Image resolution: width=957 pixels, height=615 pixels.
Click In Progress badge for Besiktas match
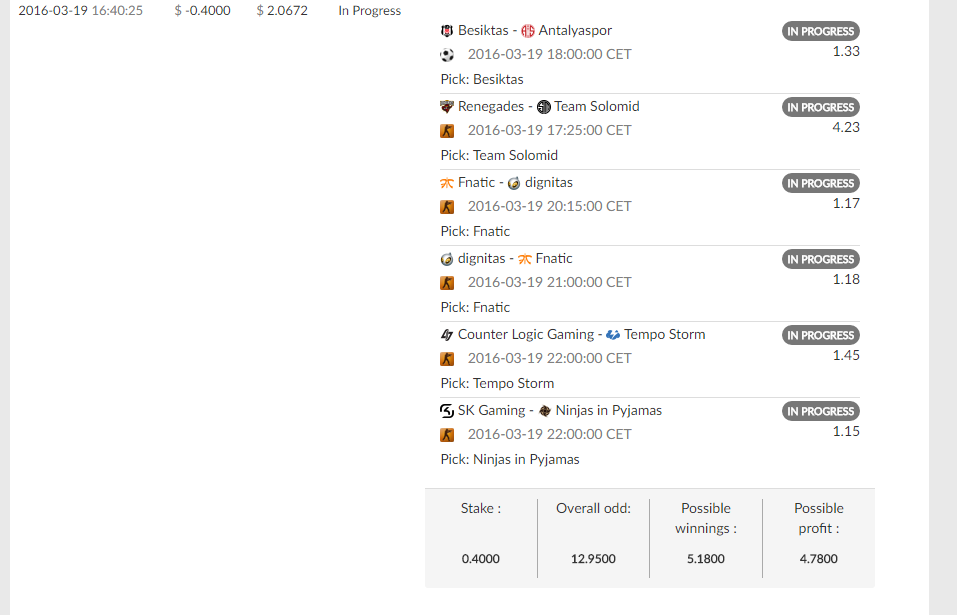(x=821, y=31)
